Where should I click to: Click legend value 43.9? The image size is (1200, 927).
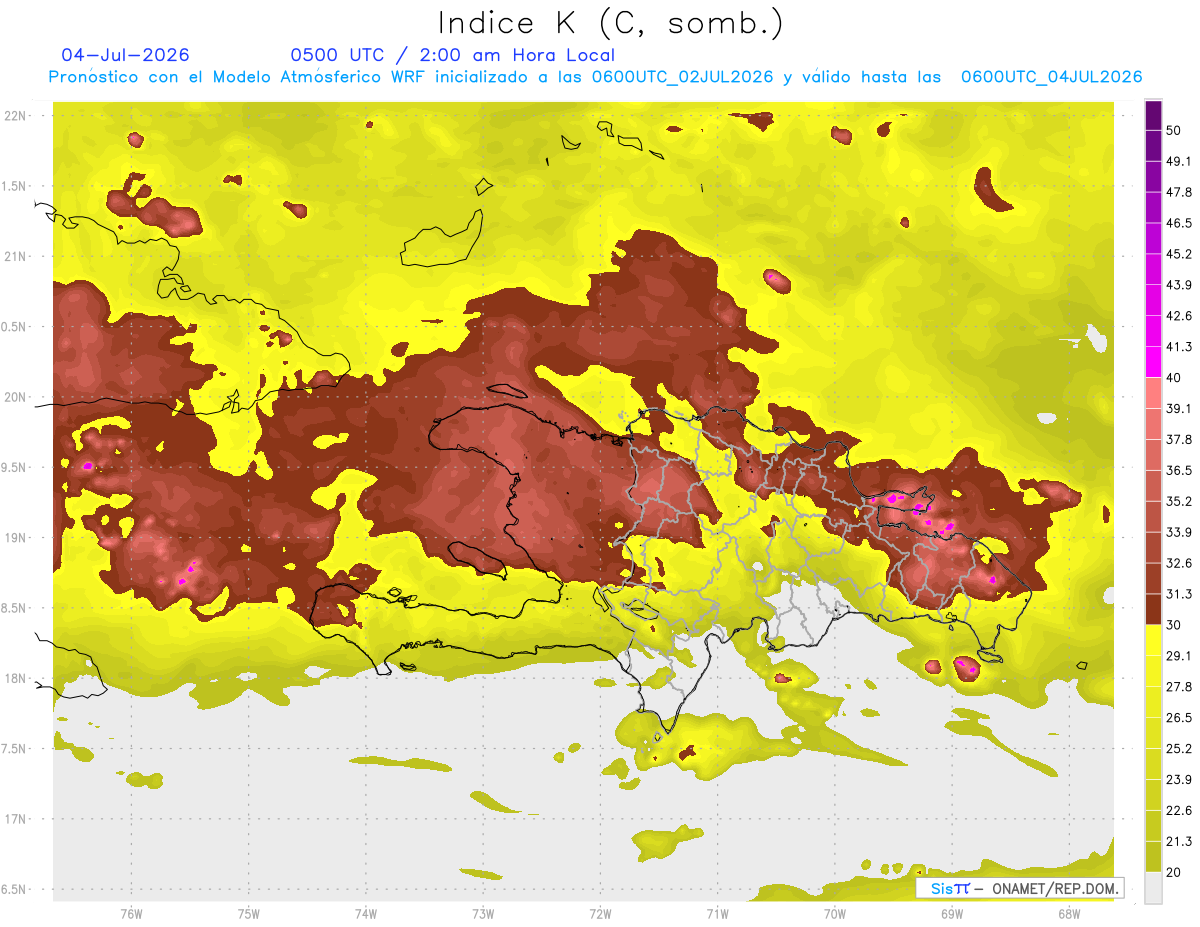(1179, 285)
